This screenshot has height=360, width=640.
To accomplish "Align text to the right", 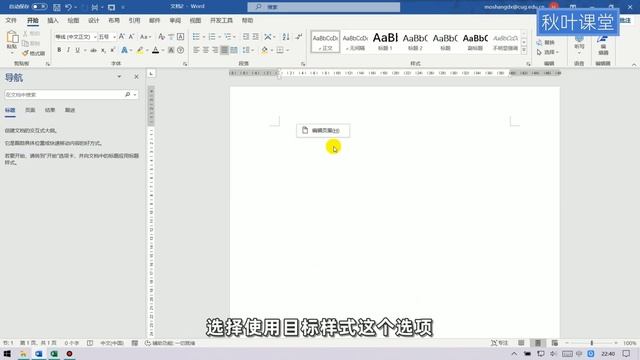I will [x=215, y=50].
